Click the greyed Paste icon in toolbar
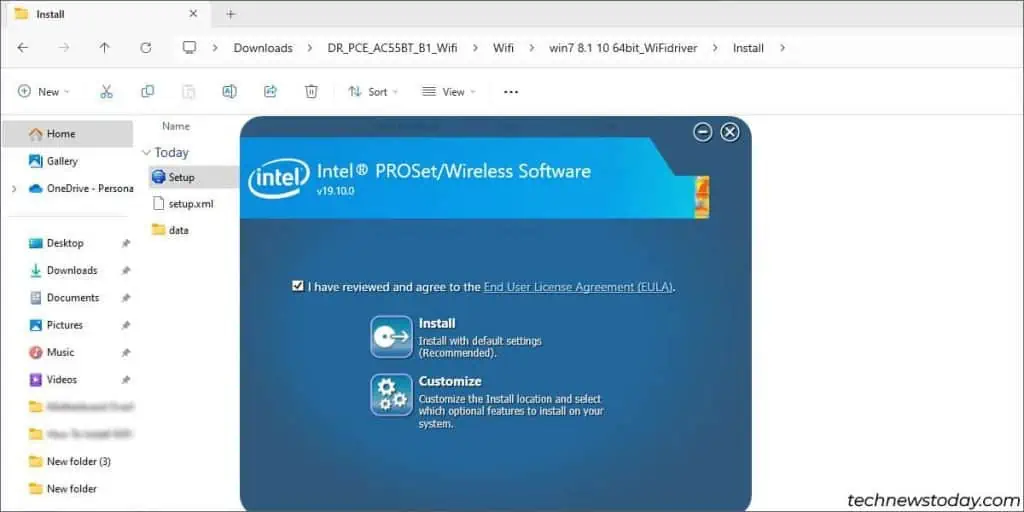 [189, 92]
